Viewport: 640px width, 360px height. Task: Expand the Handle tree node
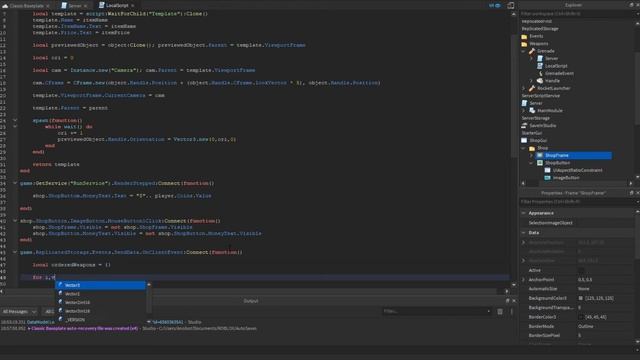tap(531, 81)
